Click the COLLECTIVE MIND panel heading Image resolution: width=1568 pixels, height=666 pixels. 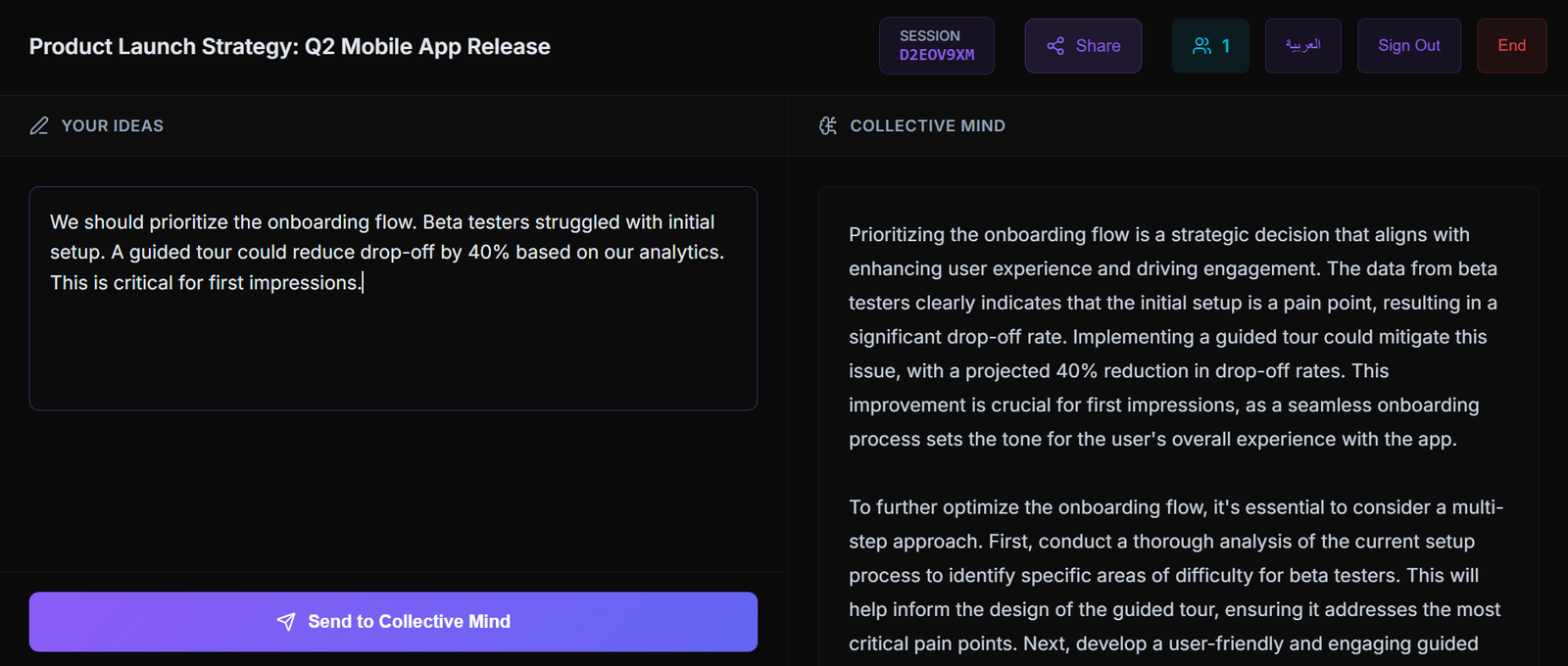point(927,125)
